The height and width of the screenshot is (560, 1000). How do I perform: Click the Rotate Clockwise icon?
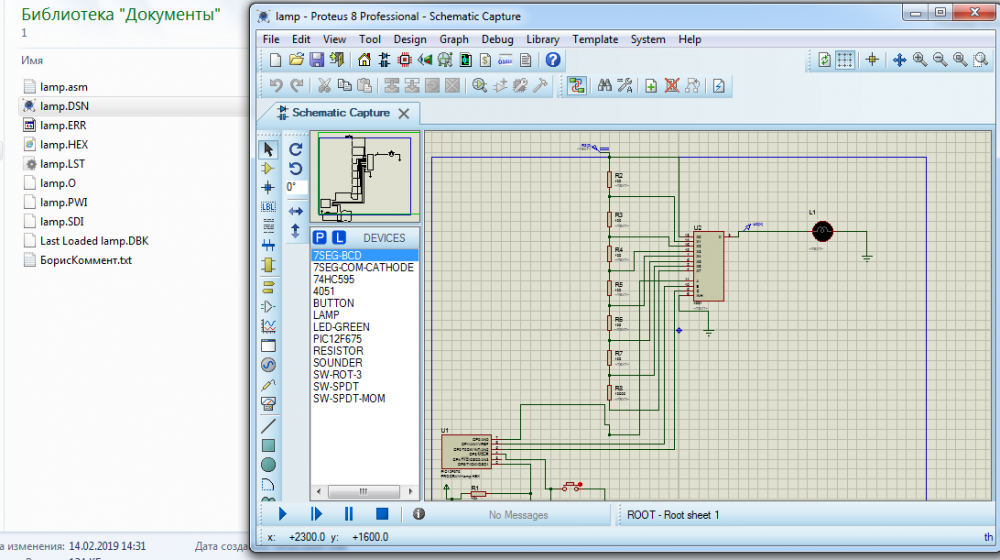[x=296, y=149]
